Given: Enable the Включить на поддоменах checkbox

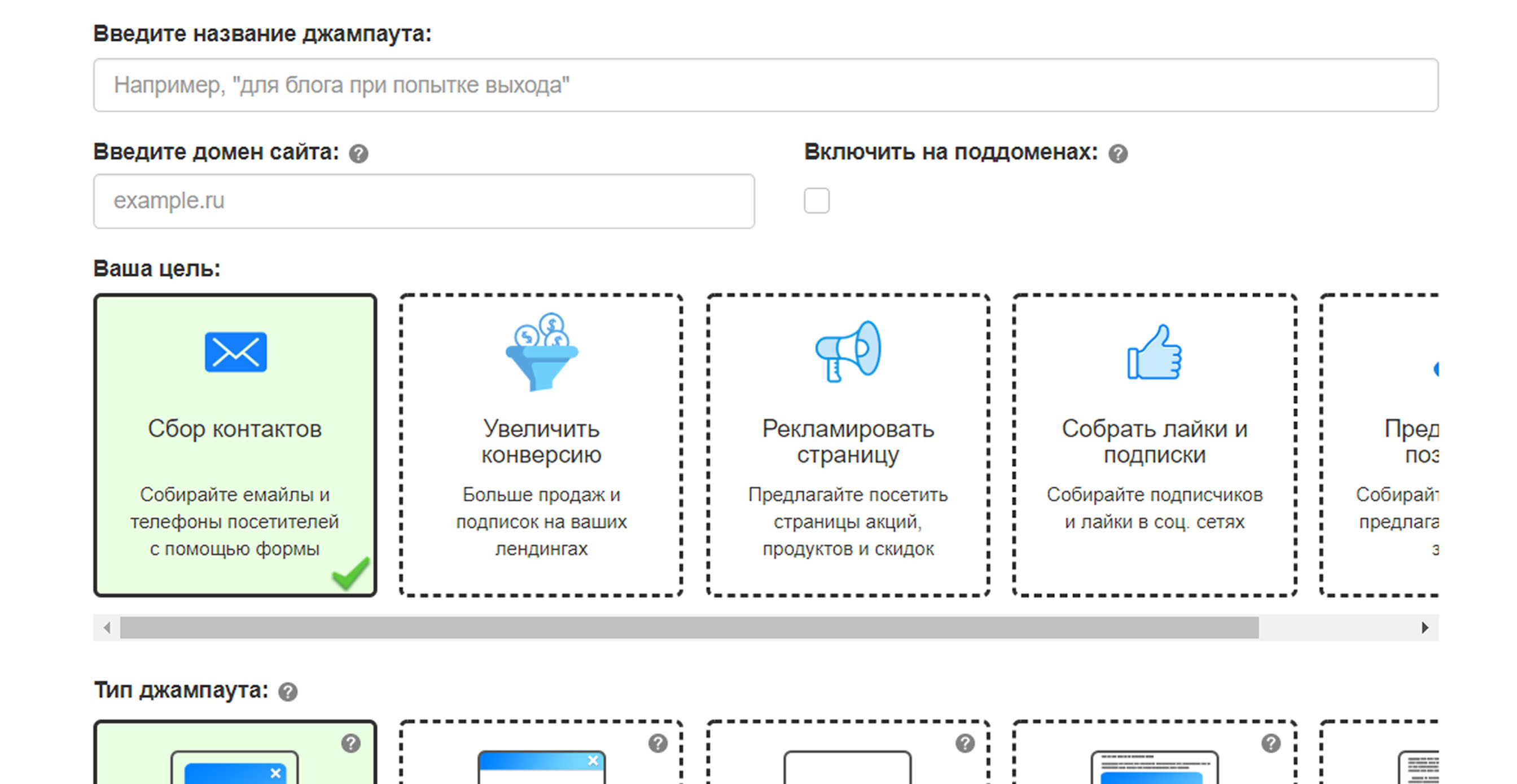Looking at the screenshot, I should [816, 201].
